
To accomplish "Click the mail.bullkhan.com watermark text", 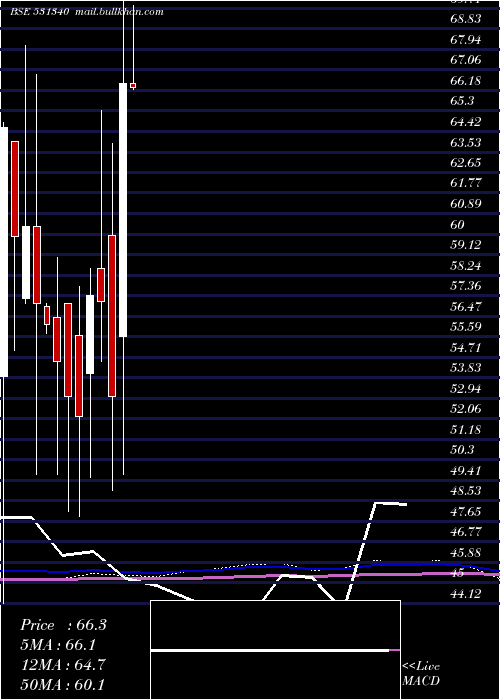I will tap(119, 12).
